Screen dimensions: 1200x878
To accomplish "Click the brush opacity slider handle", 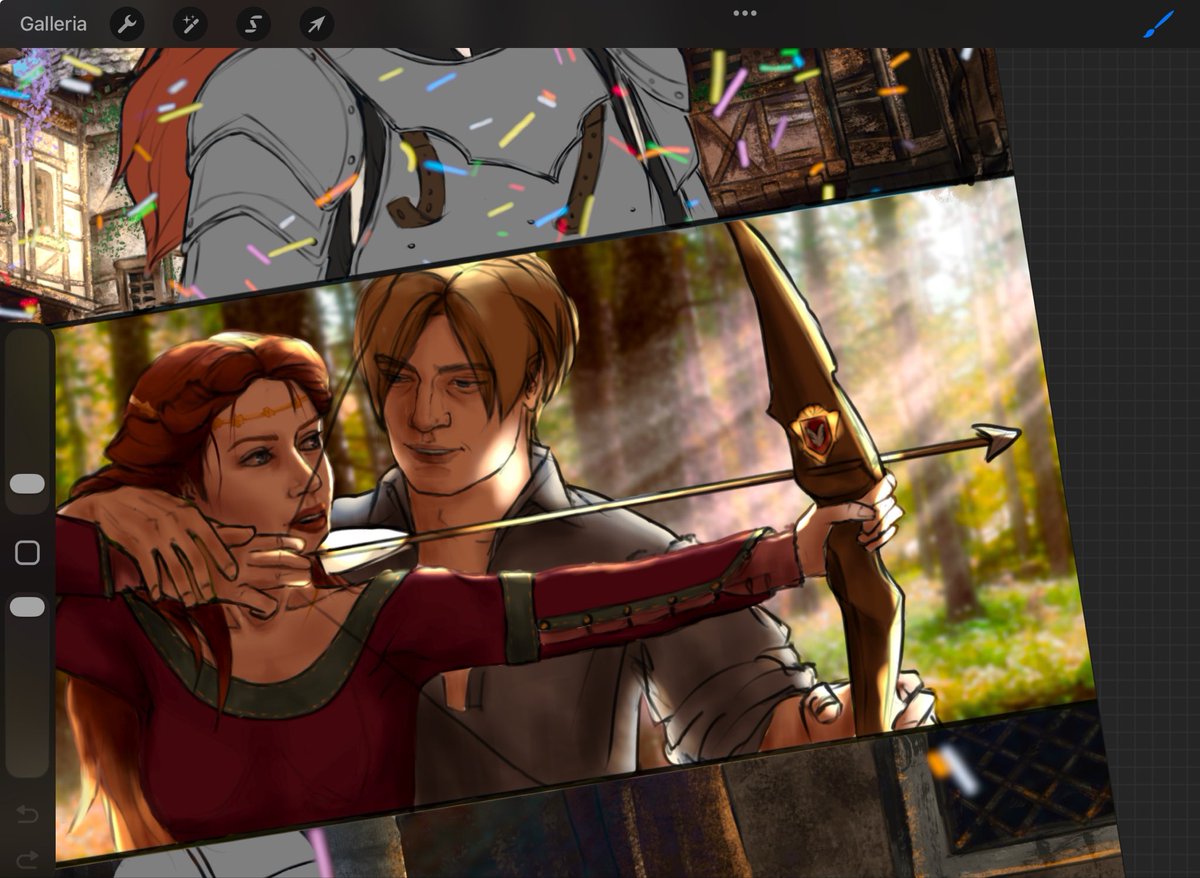I will 27,607.
